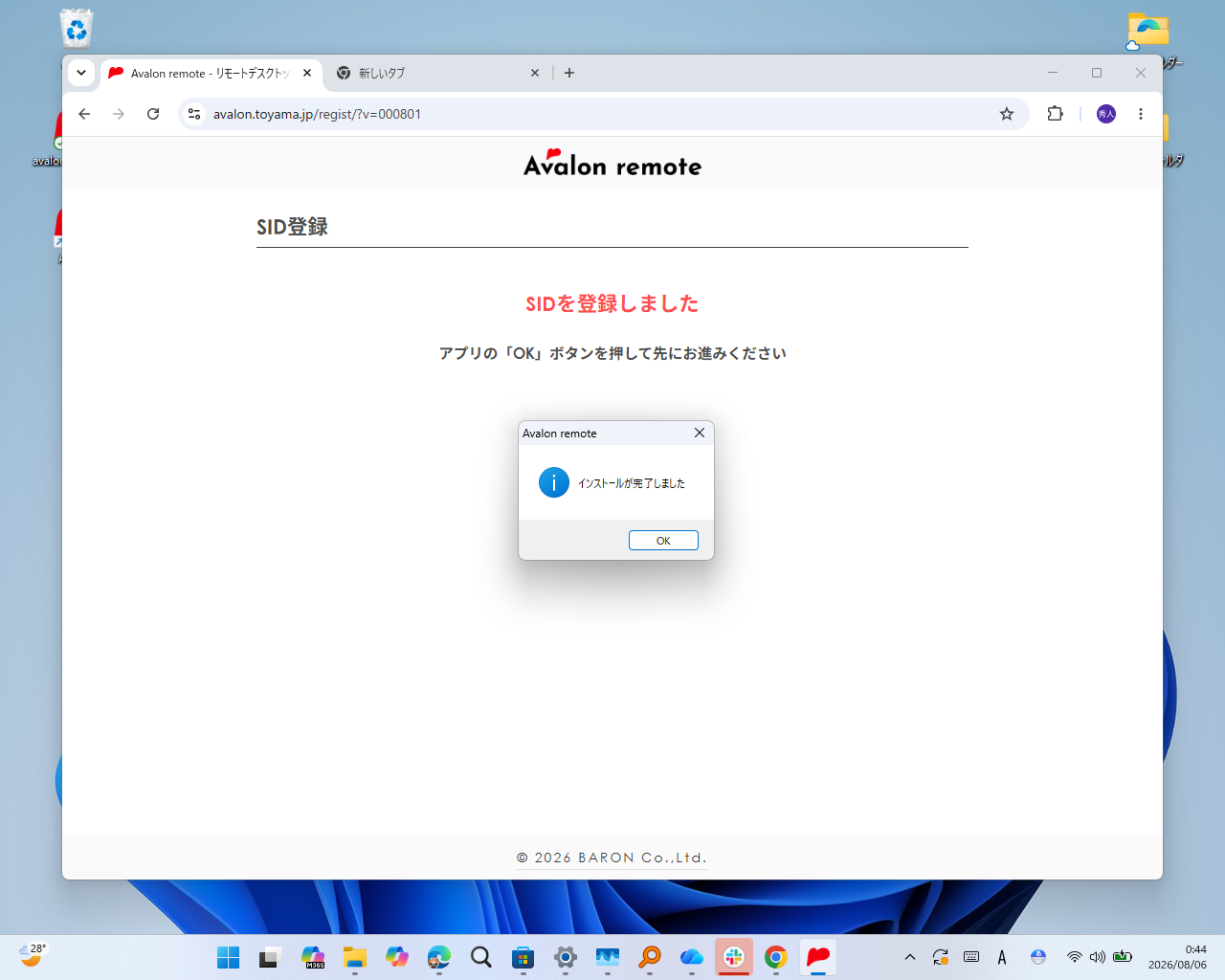The width and height of the screenshot is (1225, 980).
Task: Open the Chrome profile avatar
Action: coord(1106,114)
